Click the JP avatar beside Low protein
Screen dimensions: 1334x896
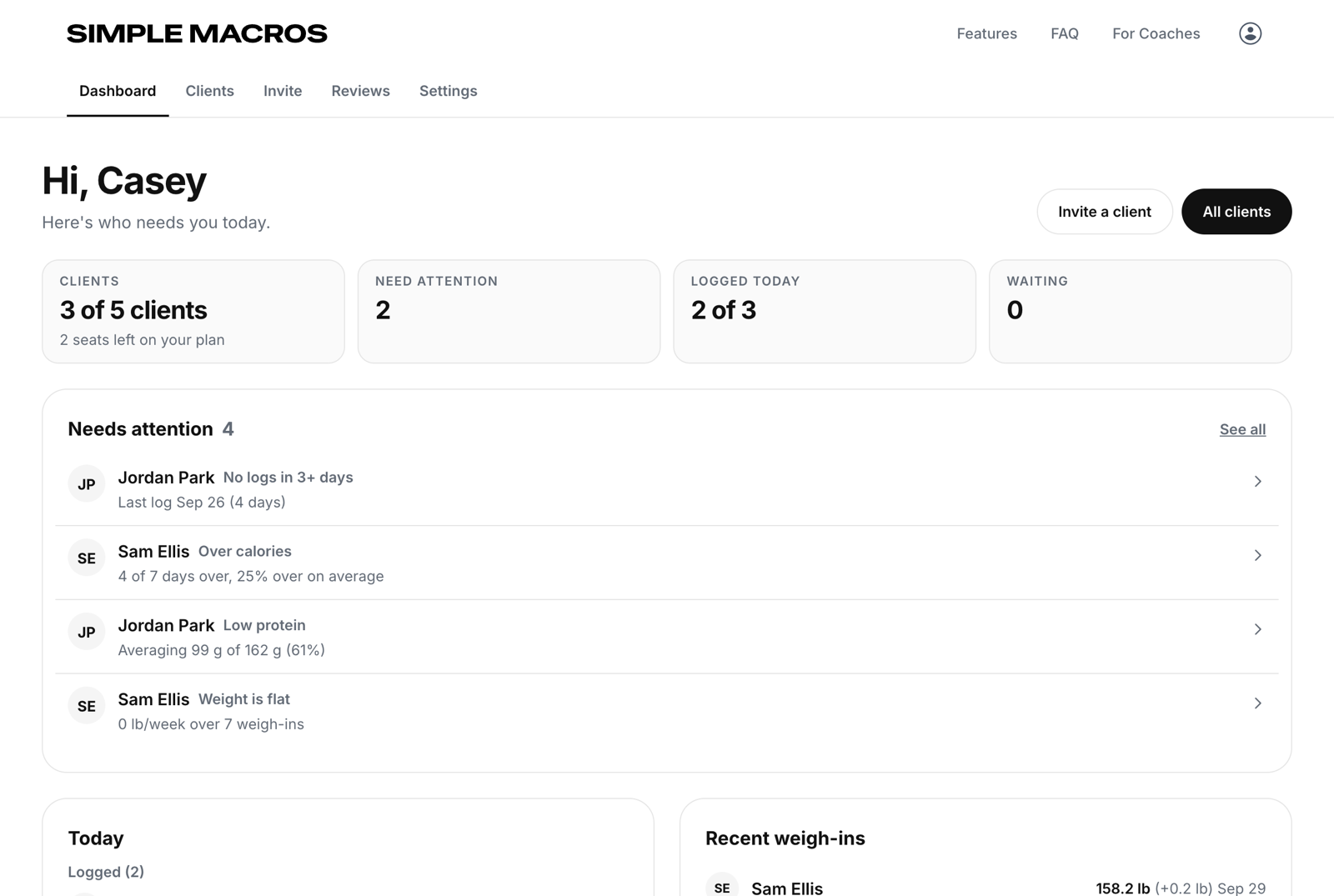coord(87,632)
